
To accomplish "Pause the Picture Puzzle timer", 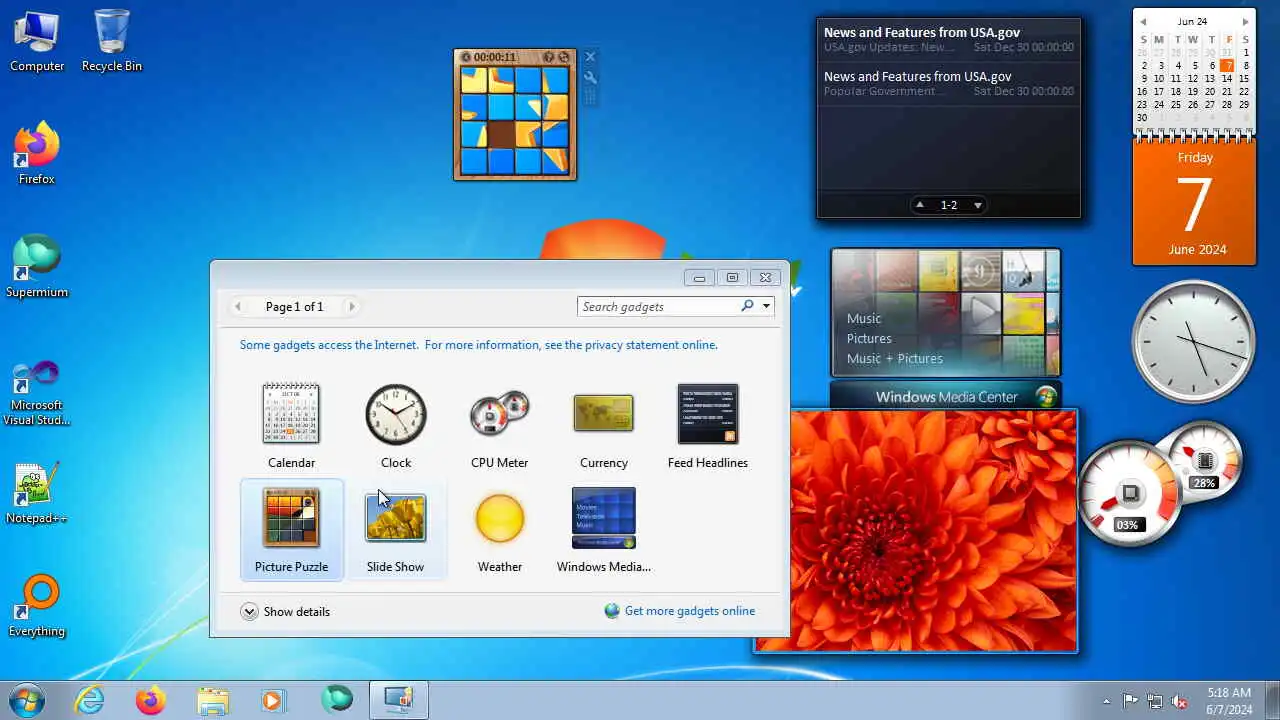I will (466, 57).
